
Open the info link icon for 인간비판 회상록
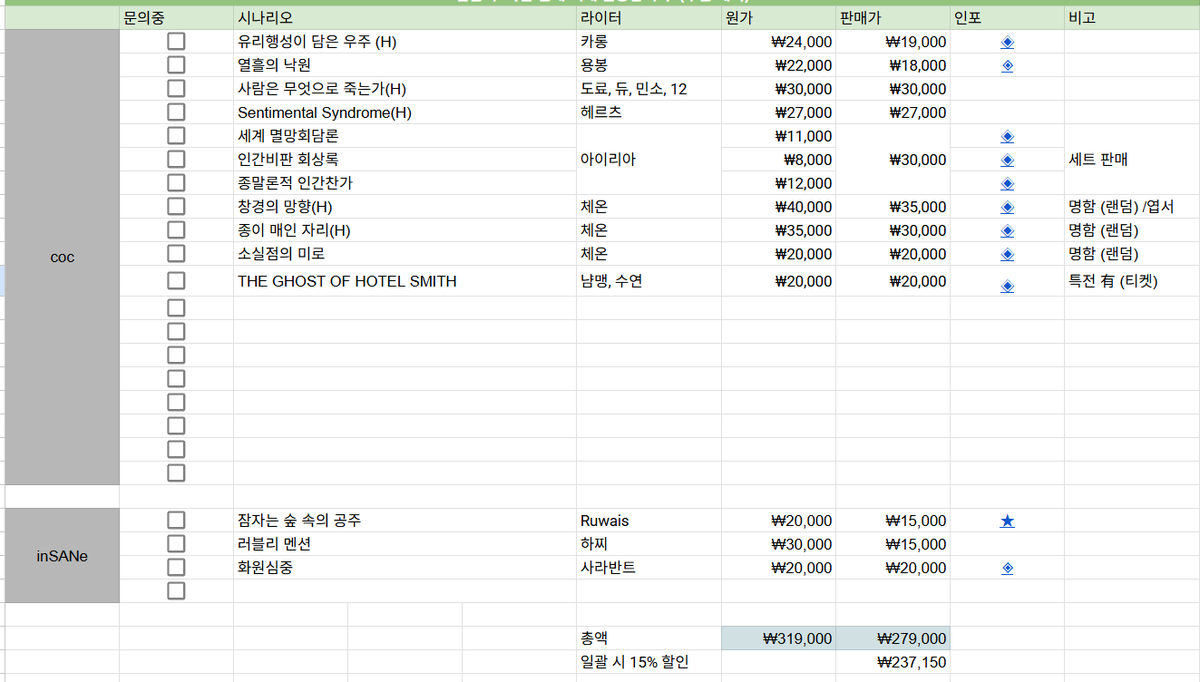pos(1007,160)
